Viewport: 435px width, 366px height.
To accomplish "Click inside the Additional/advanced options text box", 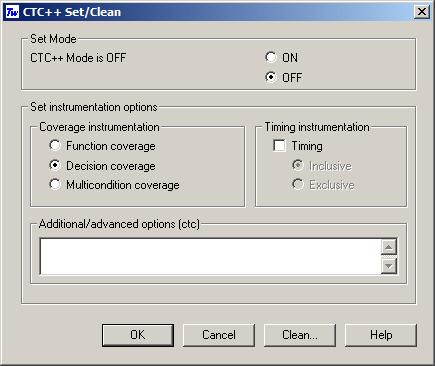I will [210, 256].
